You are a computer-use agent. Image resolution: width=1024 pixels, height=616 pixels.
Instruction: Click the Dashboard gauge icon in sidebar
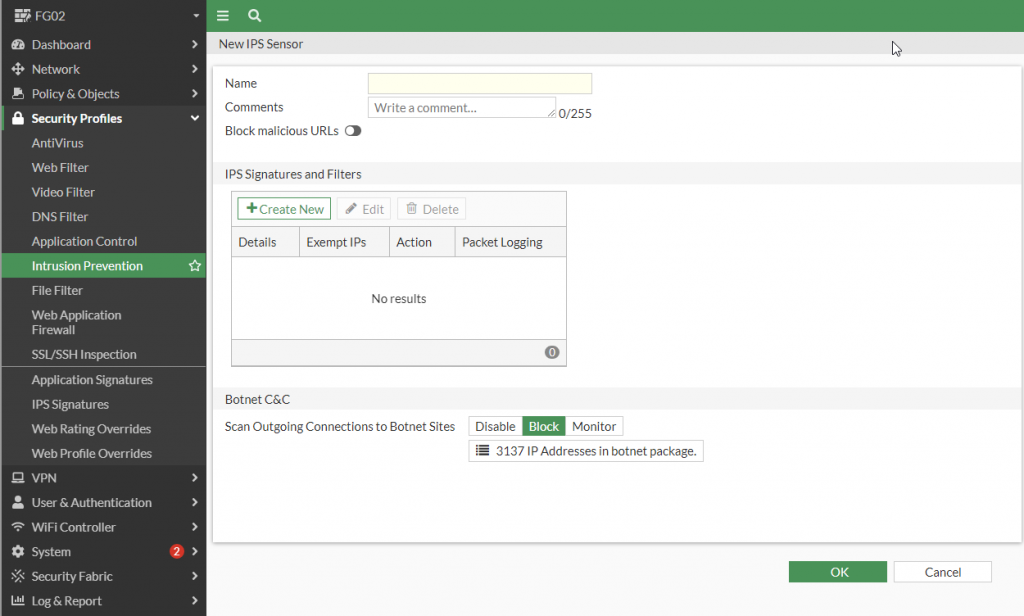tap(18, 45)
